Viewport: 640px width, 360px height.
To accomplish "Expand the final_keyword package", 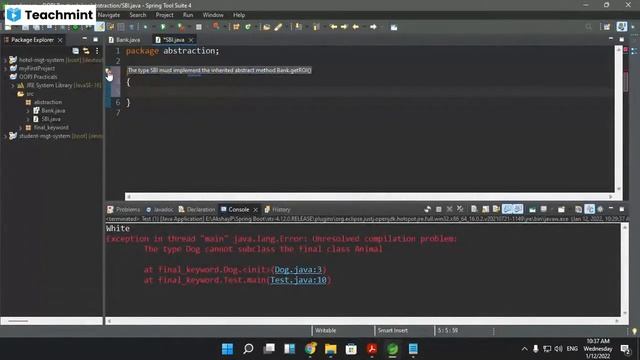I will 21,128.
